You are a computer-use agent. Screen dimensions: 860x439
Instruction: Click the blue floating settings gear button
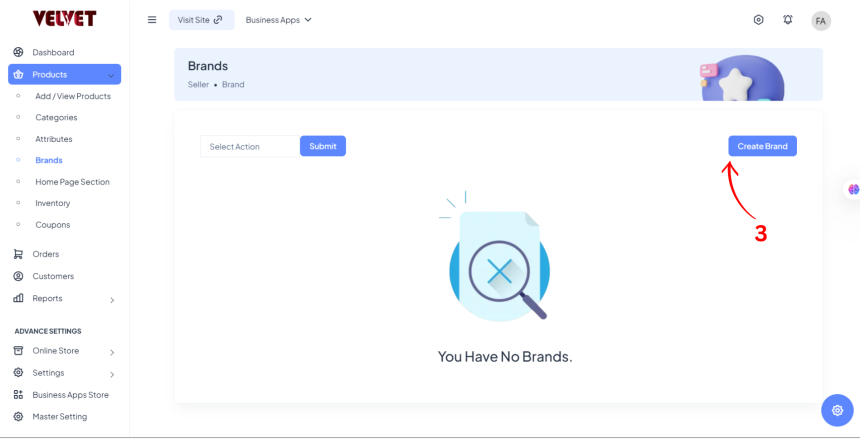(836, 410)
